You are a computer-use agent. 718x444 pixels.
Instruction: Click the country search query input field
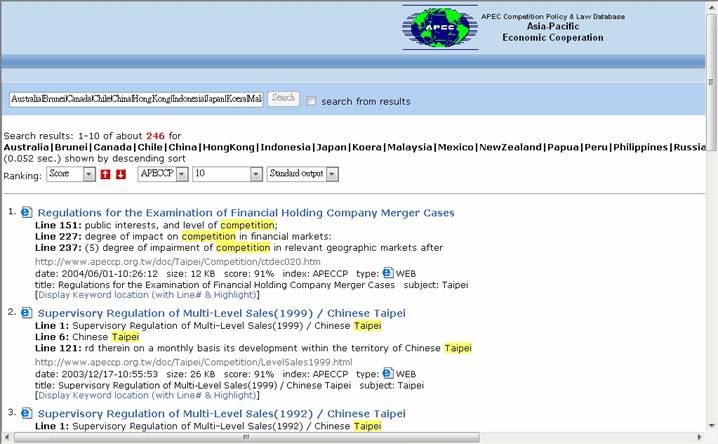pos(136,99)
